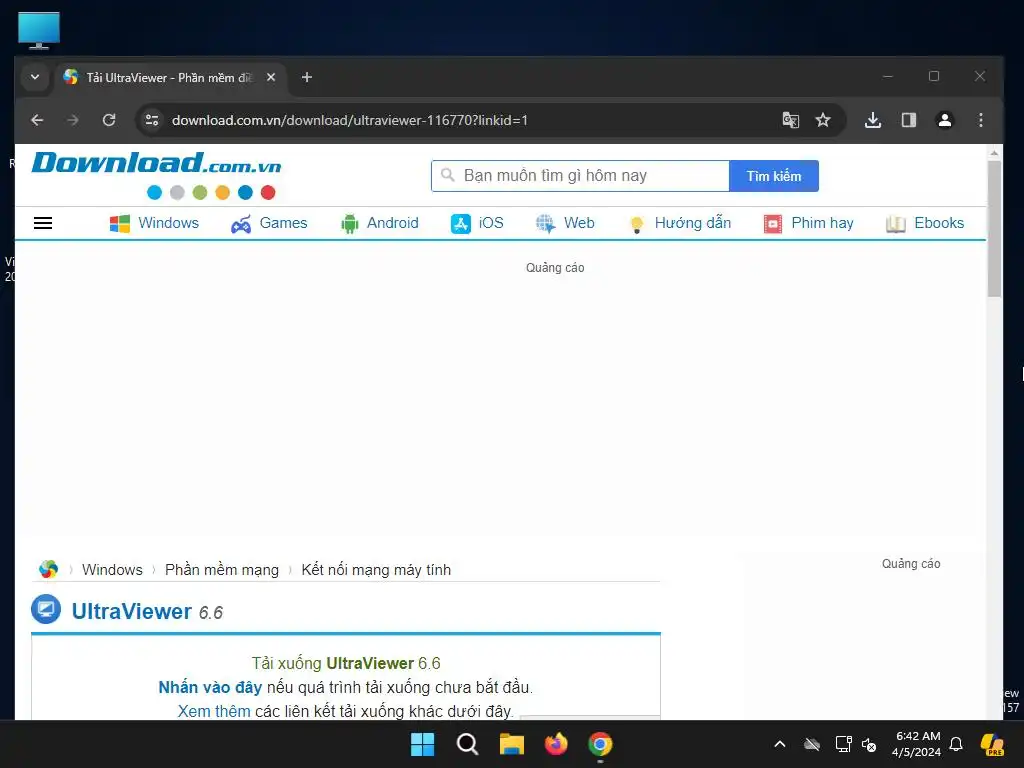Open Chrome three-dot menu
The height and width of the screenshot is (768, 1024).
(980, 120)
